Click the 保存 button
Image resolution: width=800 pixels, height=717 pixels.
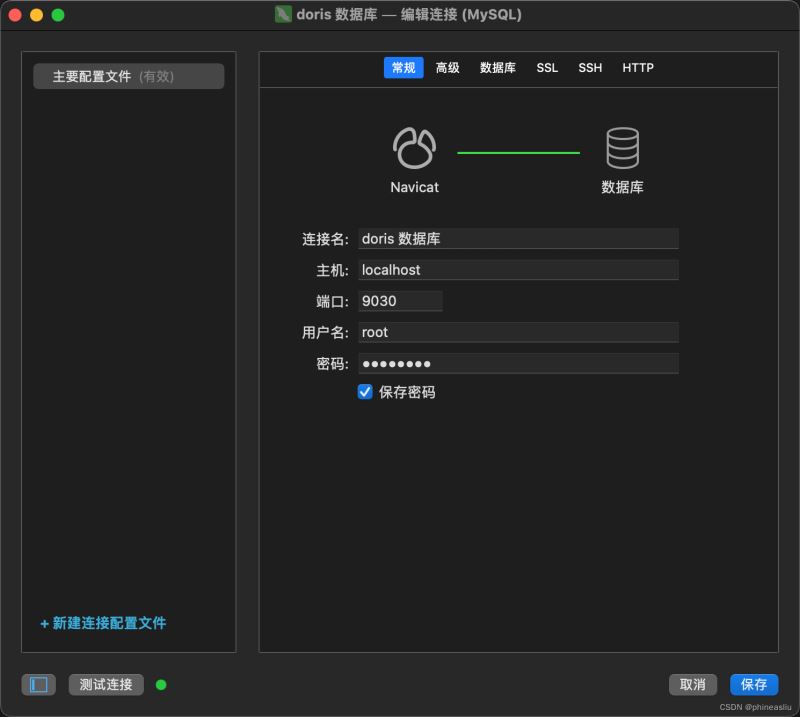point(754,684)
